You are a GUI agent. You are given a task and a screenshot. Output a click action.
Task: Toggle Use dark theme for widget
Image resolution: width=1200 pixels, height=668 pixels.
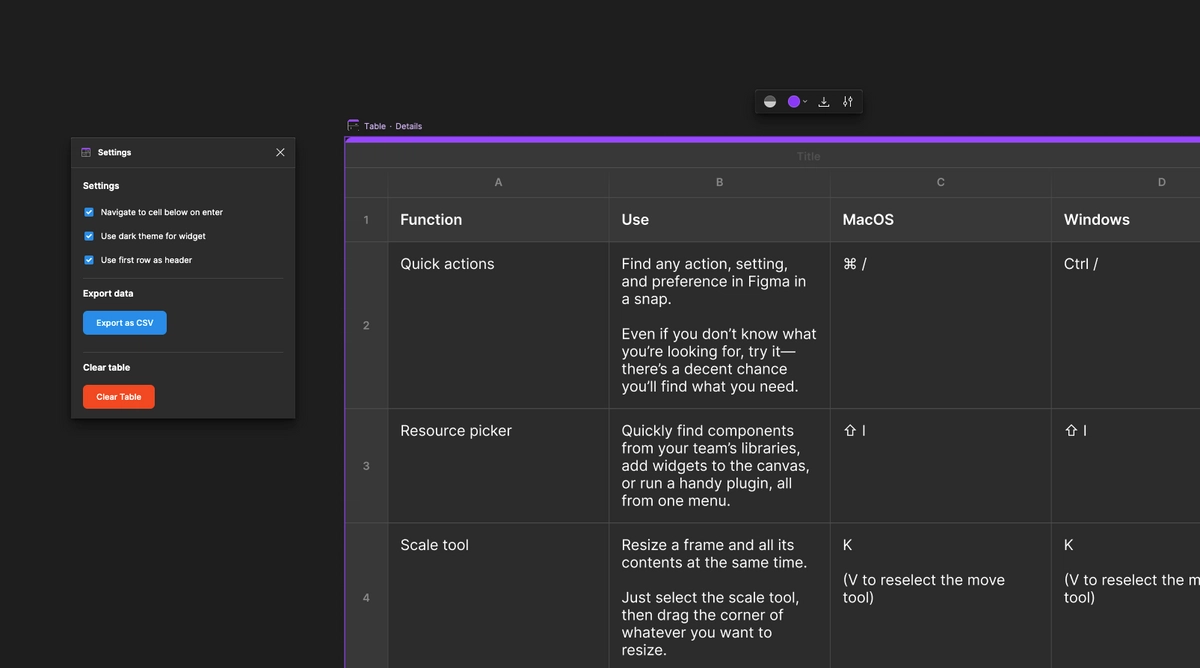pyautogui.click(x=88, y=236)
